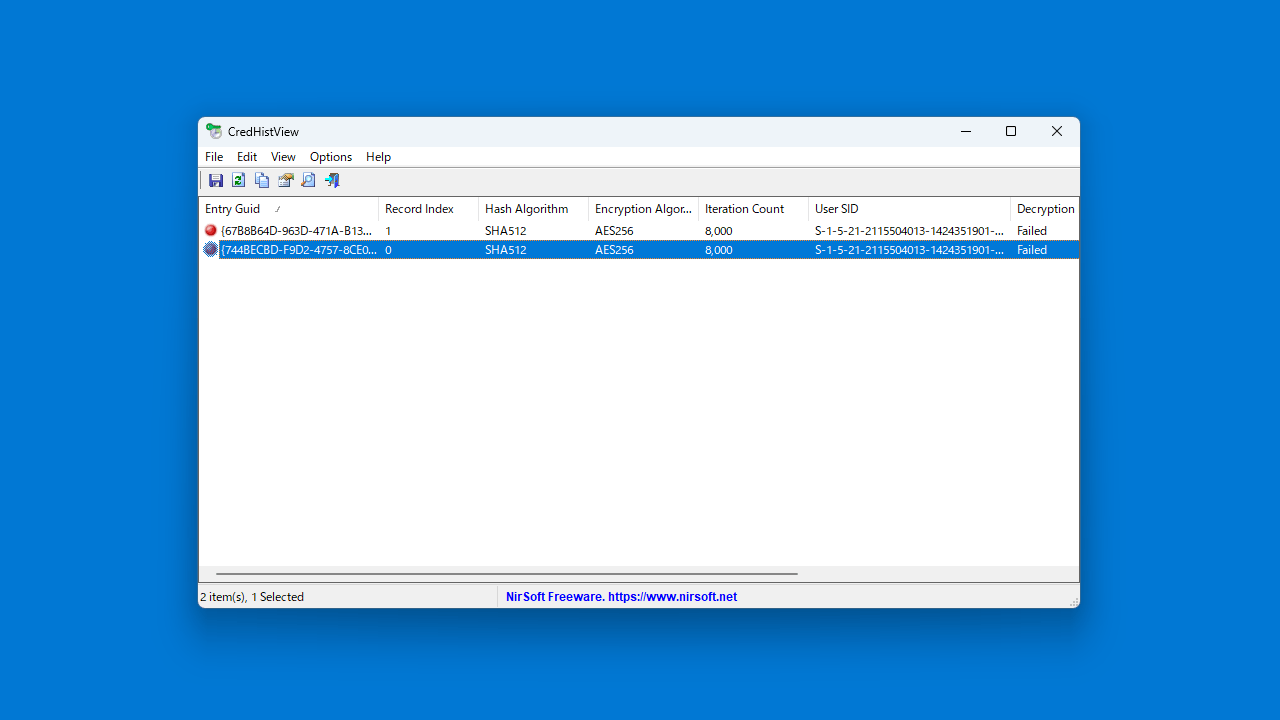Click 8,000 iteration count in selected row
This screenshot has height=720, width=1280.
pyautogui.click(x=718, y=250)
